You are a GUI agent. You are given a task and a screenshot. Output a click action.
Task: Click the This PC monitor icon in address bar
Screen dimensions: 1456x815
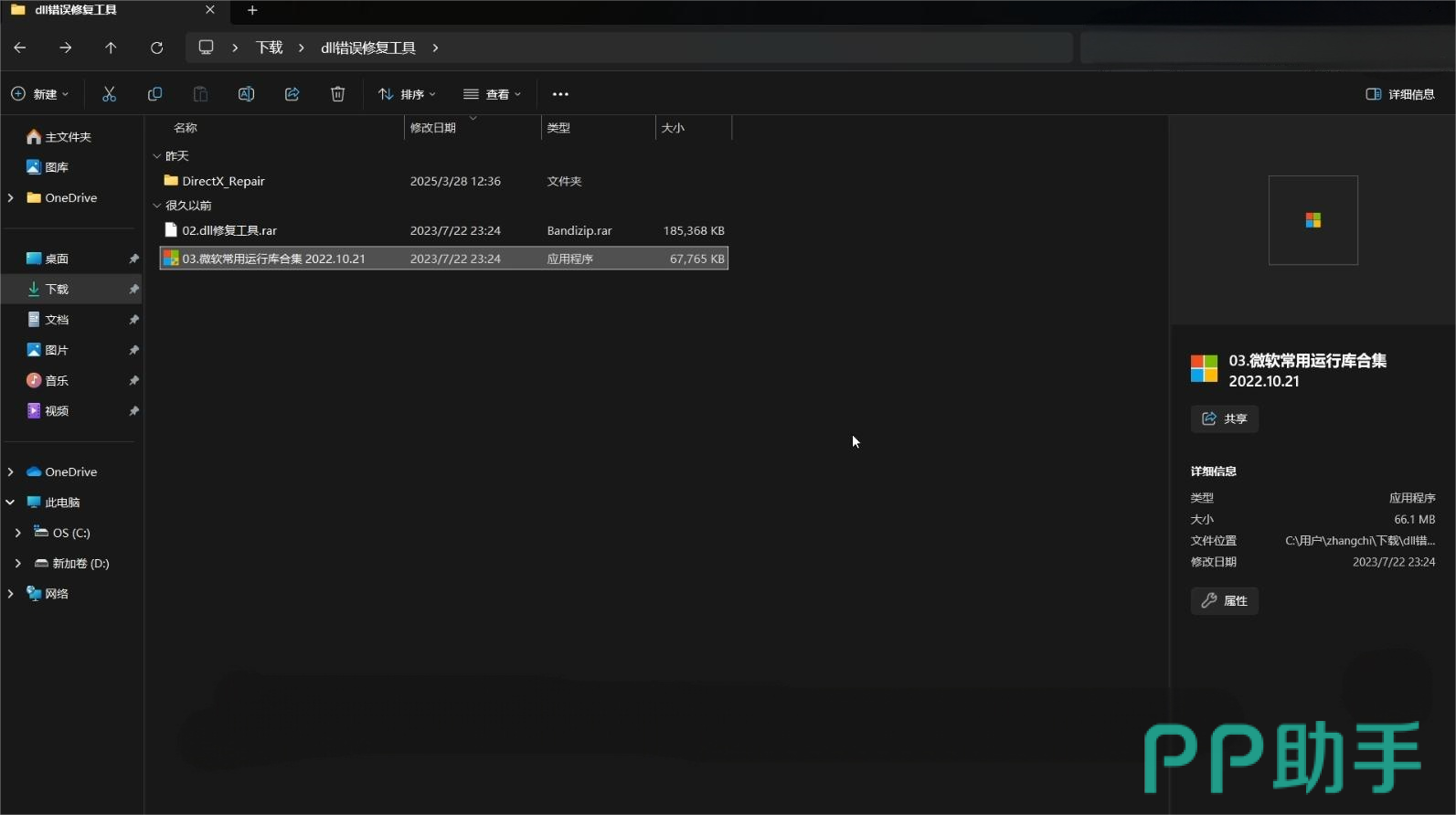pyautogui.click(x=206, y=48)
